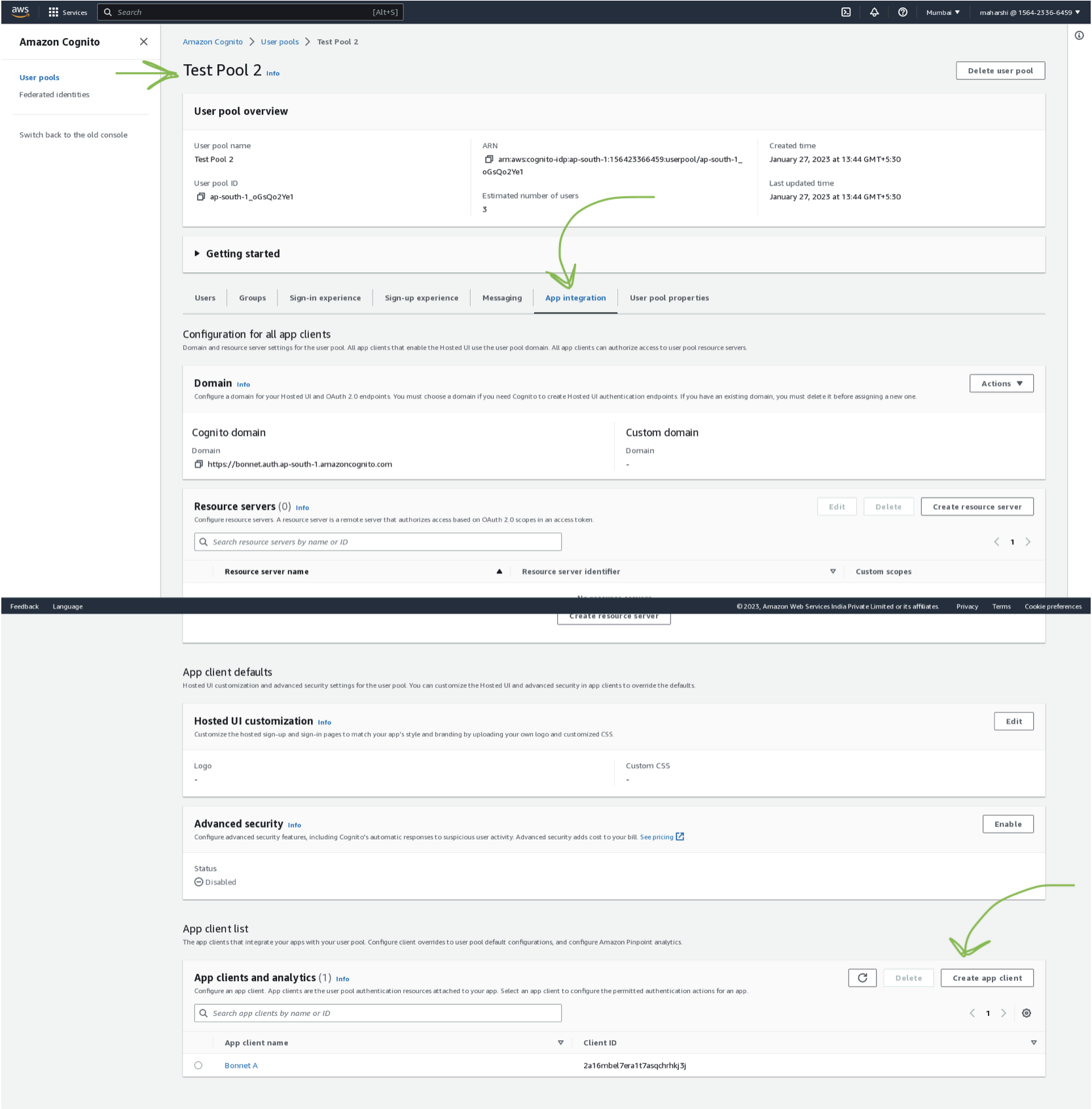The image size is (1092, 1109).
Task: Open app clients table preferences gear
Action: 1027,1013
